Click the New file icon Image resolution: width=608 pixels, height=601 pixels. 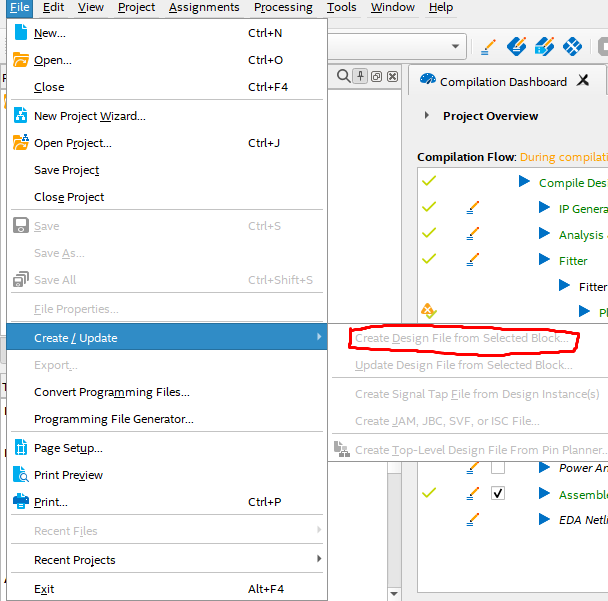[21, 33]
